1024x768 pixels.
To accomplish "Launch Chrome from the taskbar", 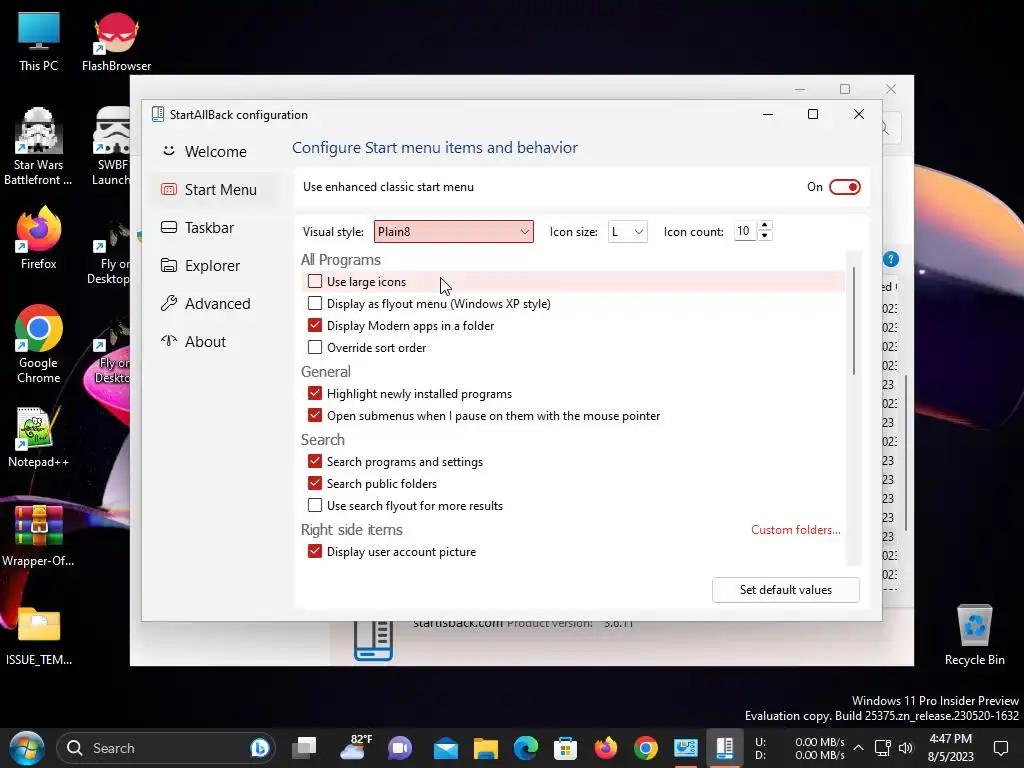I will click(645, 748).
